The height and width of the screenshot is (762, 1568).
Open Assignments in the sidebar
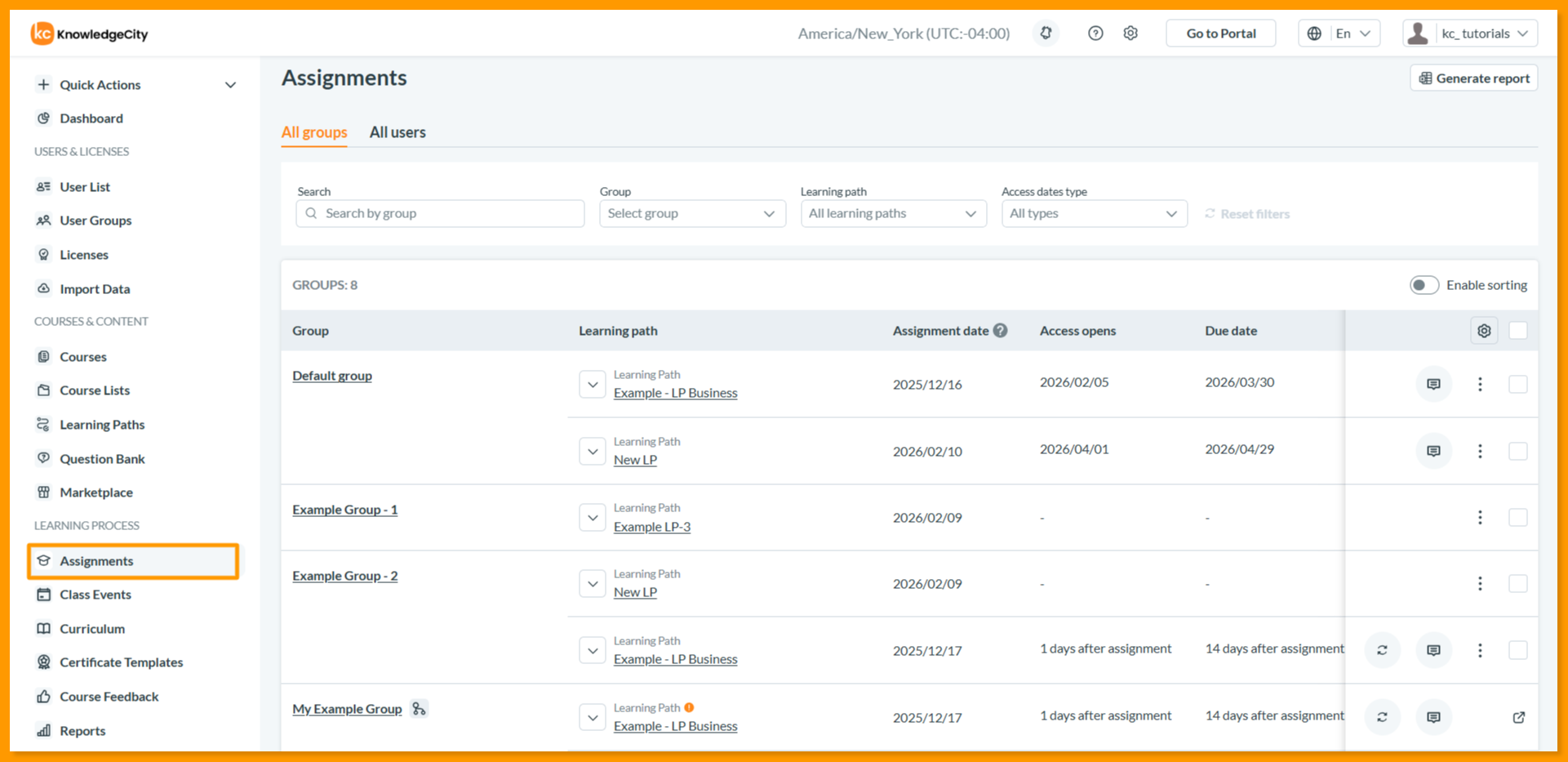tap(133, 561)
